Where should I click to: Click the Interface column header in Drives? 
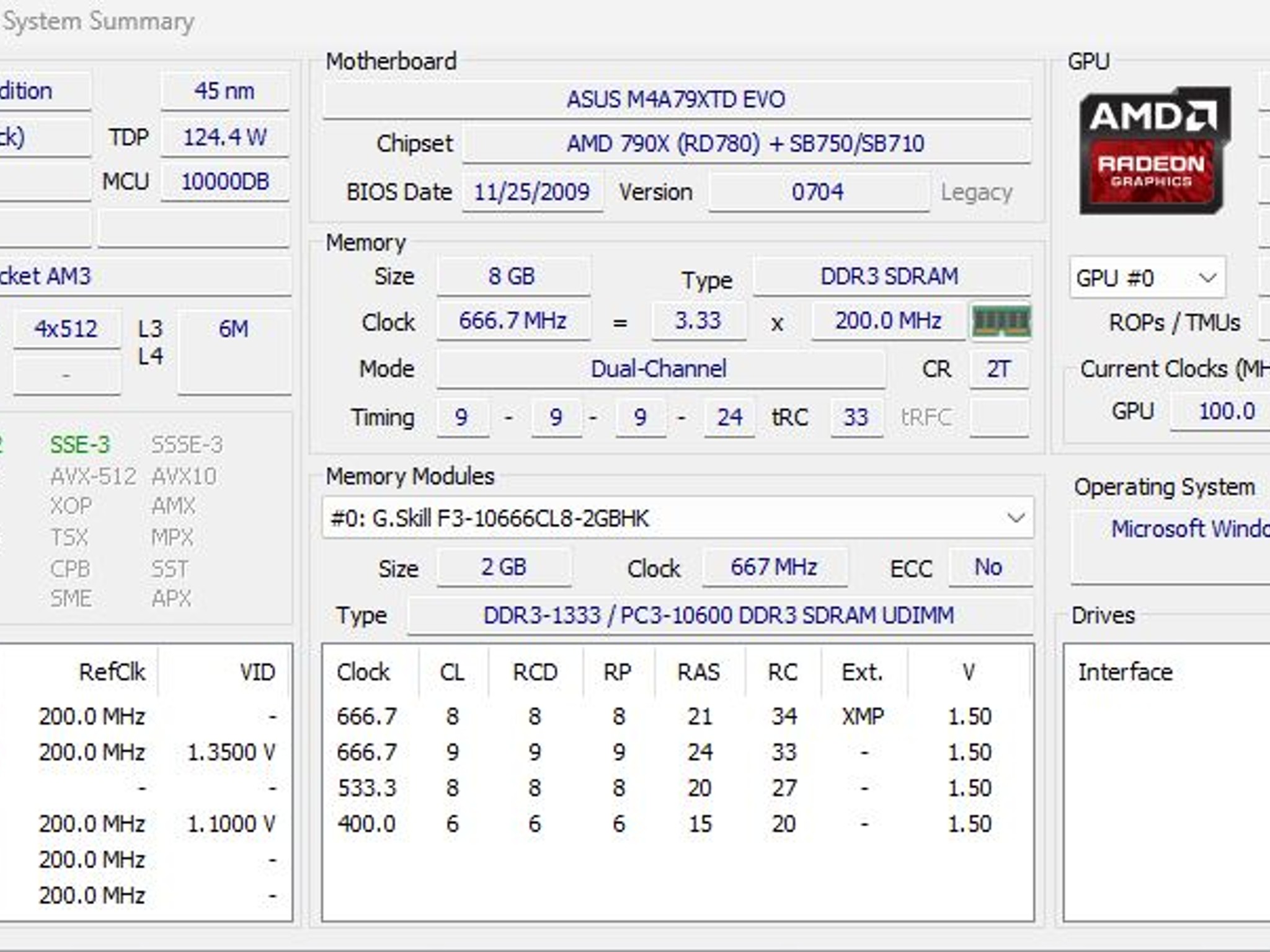[1126, 672]
